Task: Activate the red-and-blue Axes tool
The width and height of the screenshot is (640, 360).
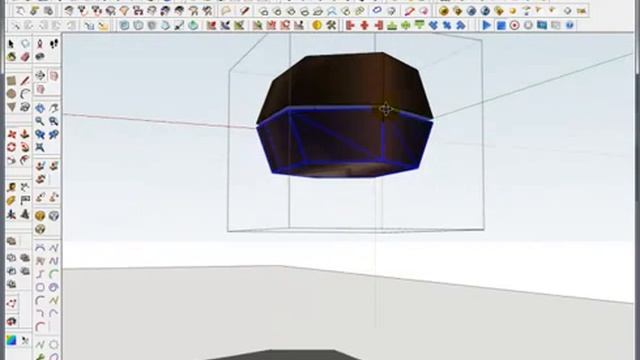Action: click(11, 214)
